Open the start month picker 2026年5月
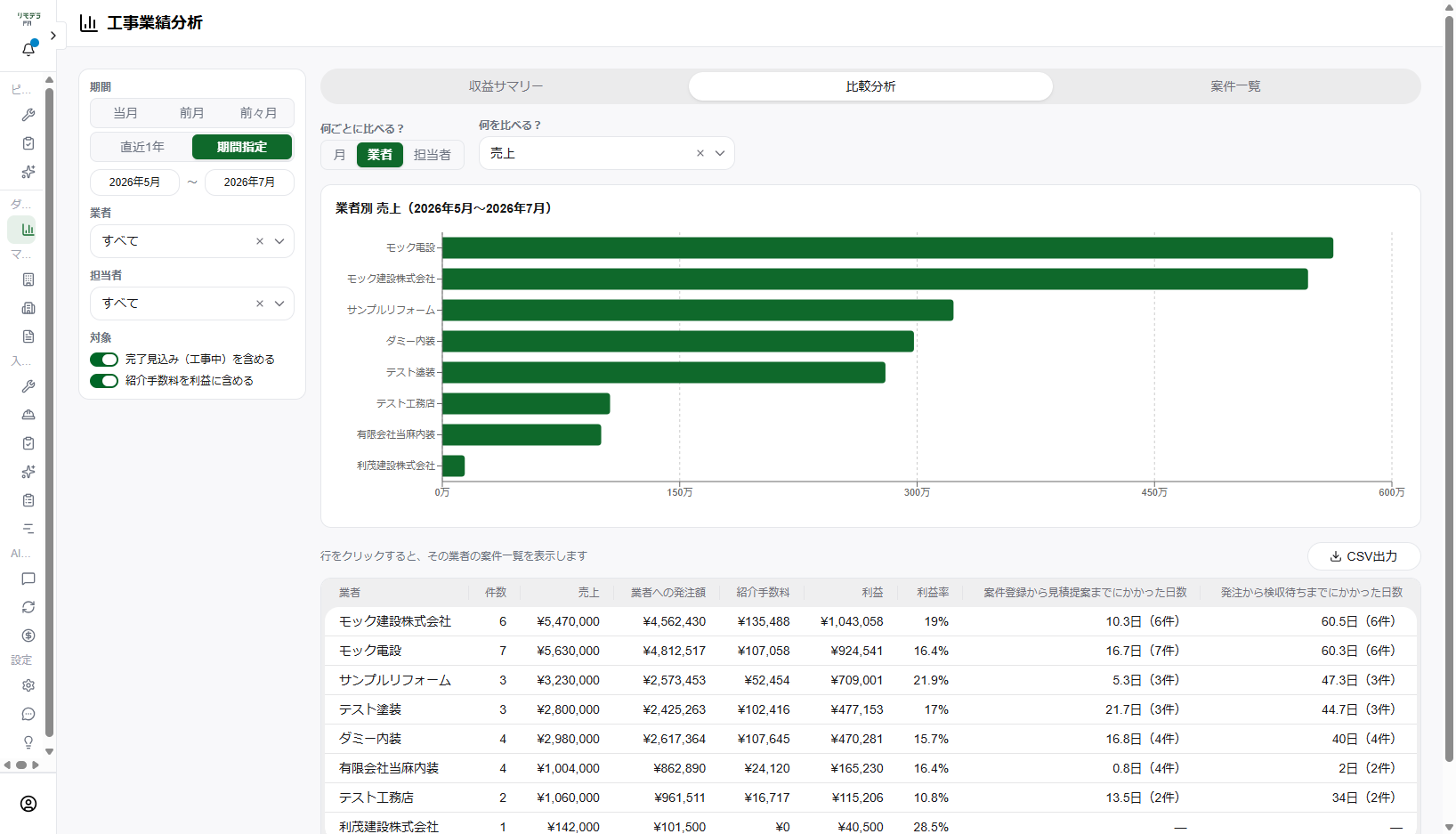 134,182
